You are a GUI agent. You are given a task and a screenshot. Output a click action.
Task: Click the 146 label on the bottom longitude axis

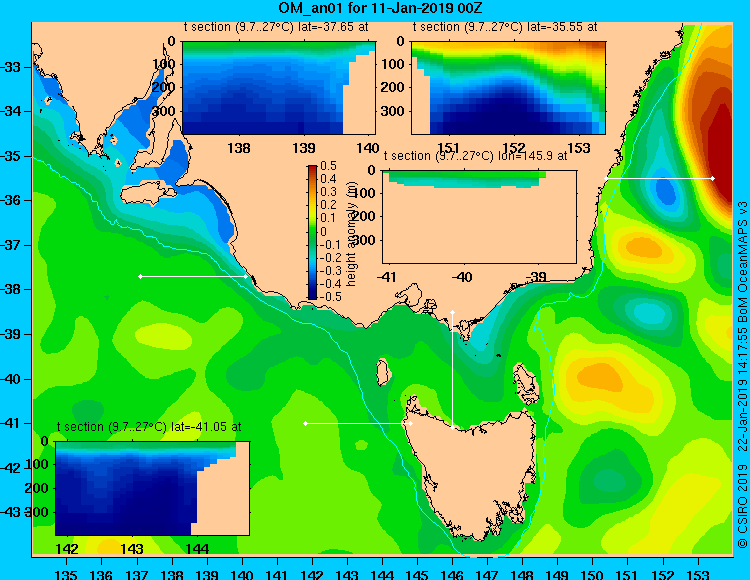(452, 575)
